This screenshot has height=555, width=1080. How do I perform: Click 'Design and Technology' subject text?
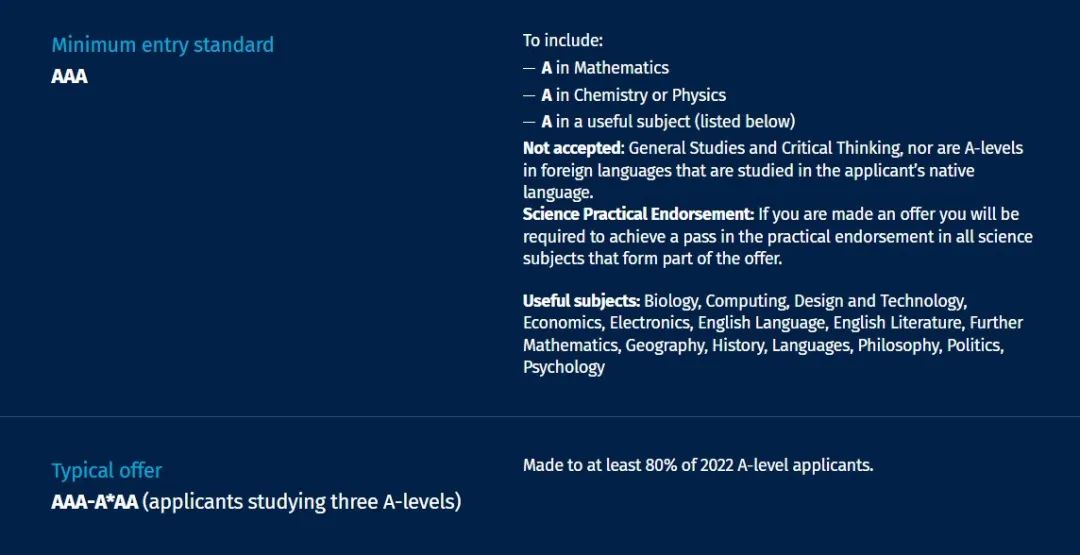click(880, 302)
